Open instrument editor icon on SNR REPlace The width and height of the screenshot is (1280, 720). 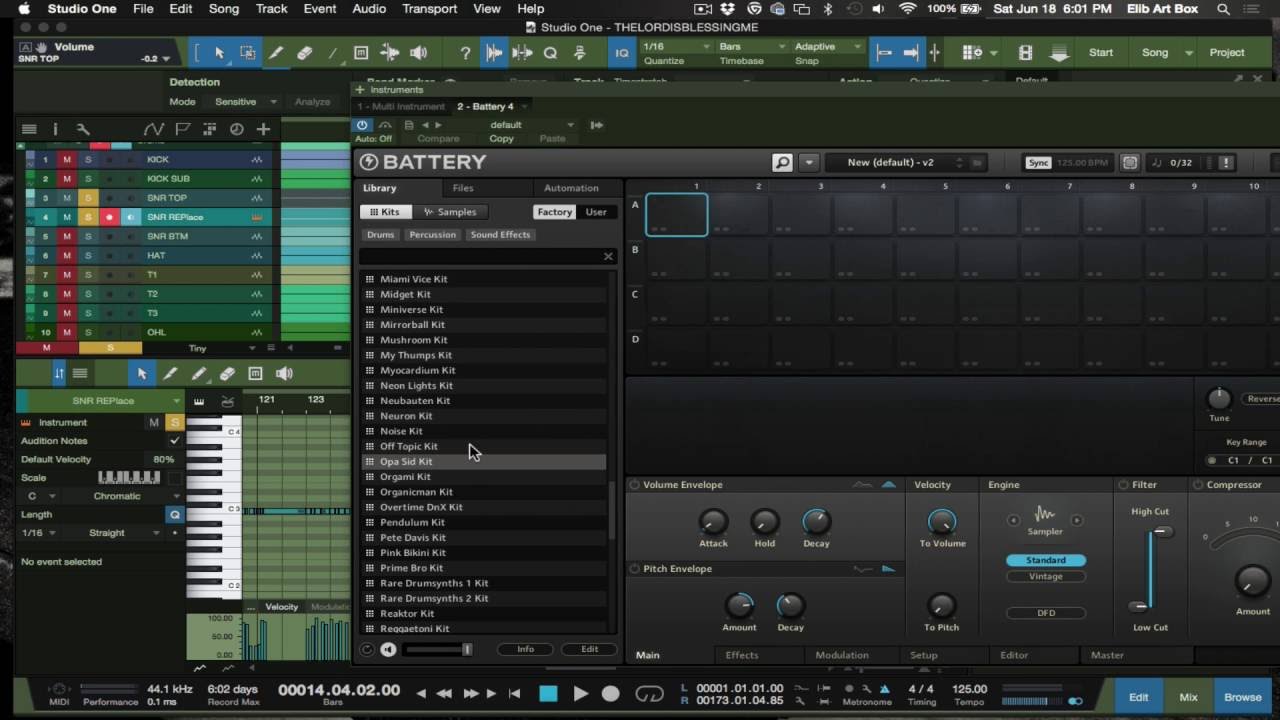257,217
